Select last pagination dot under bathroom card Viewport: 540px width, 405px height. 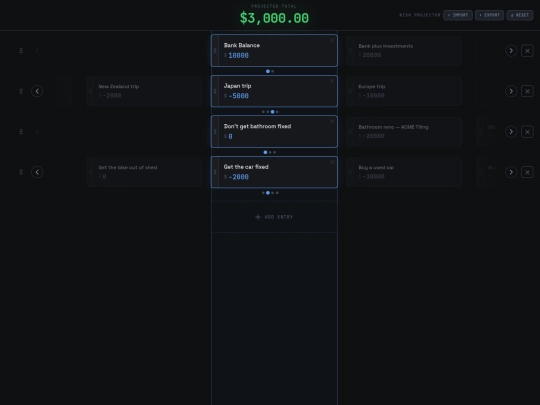pyautogui.click(x=274, y=152)
